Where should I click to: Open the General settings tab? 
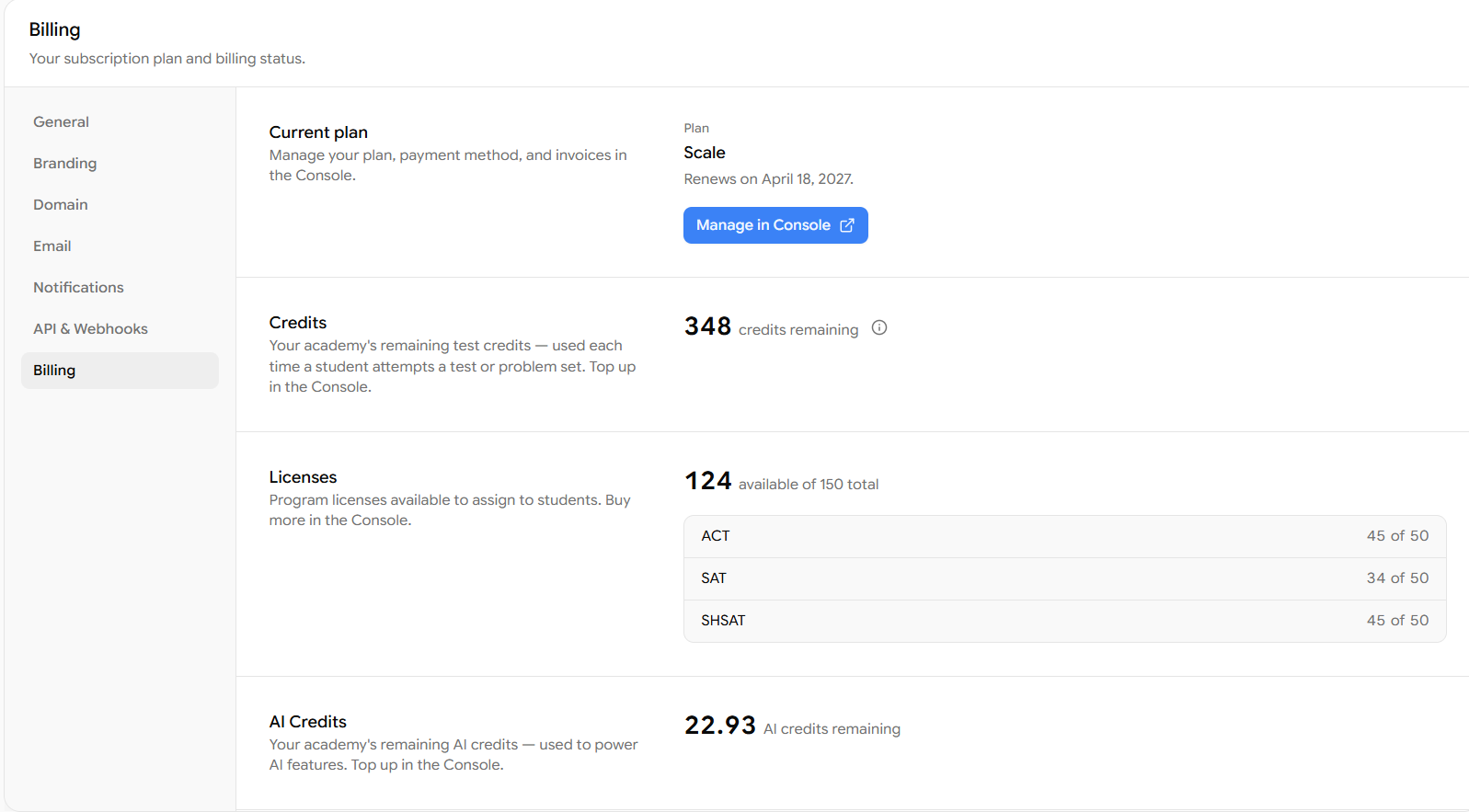point(120,122)
